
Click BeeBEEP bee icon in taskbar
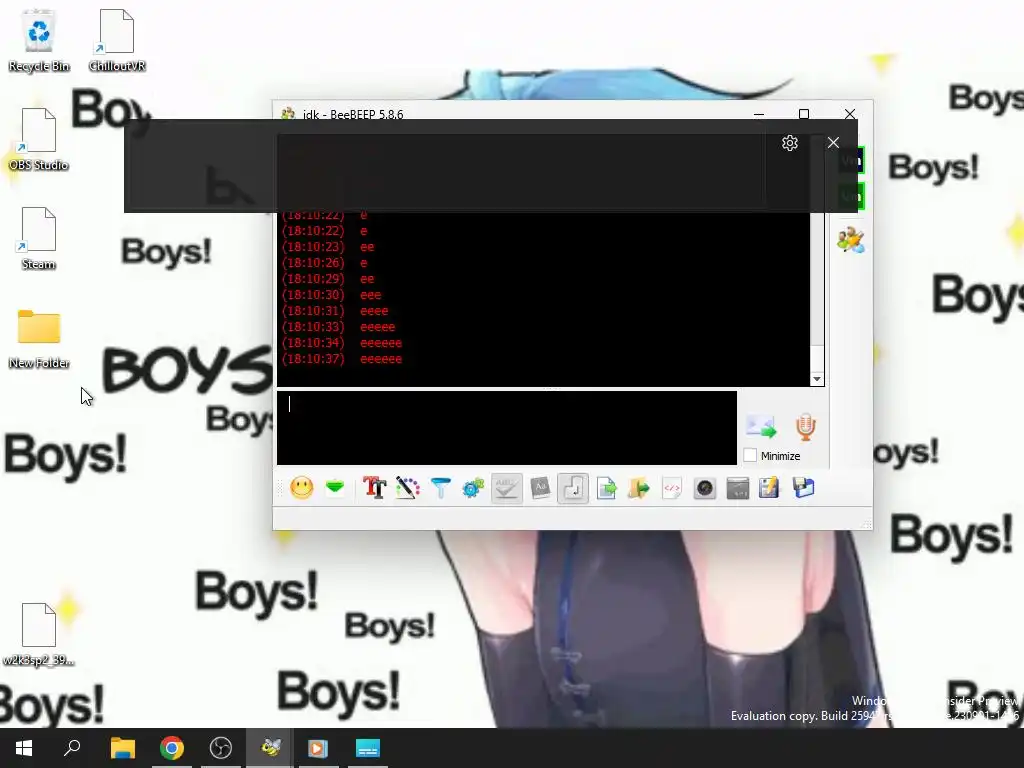270,748
